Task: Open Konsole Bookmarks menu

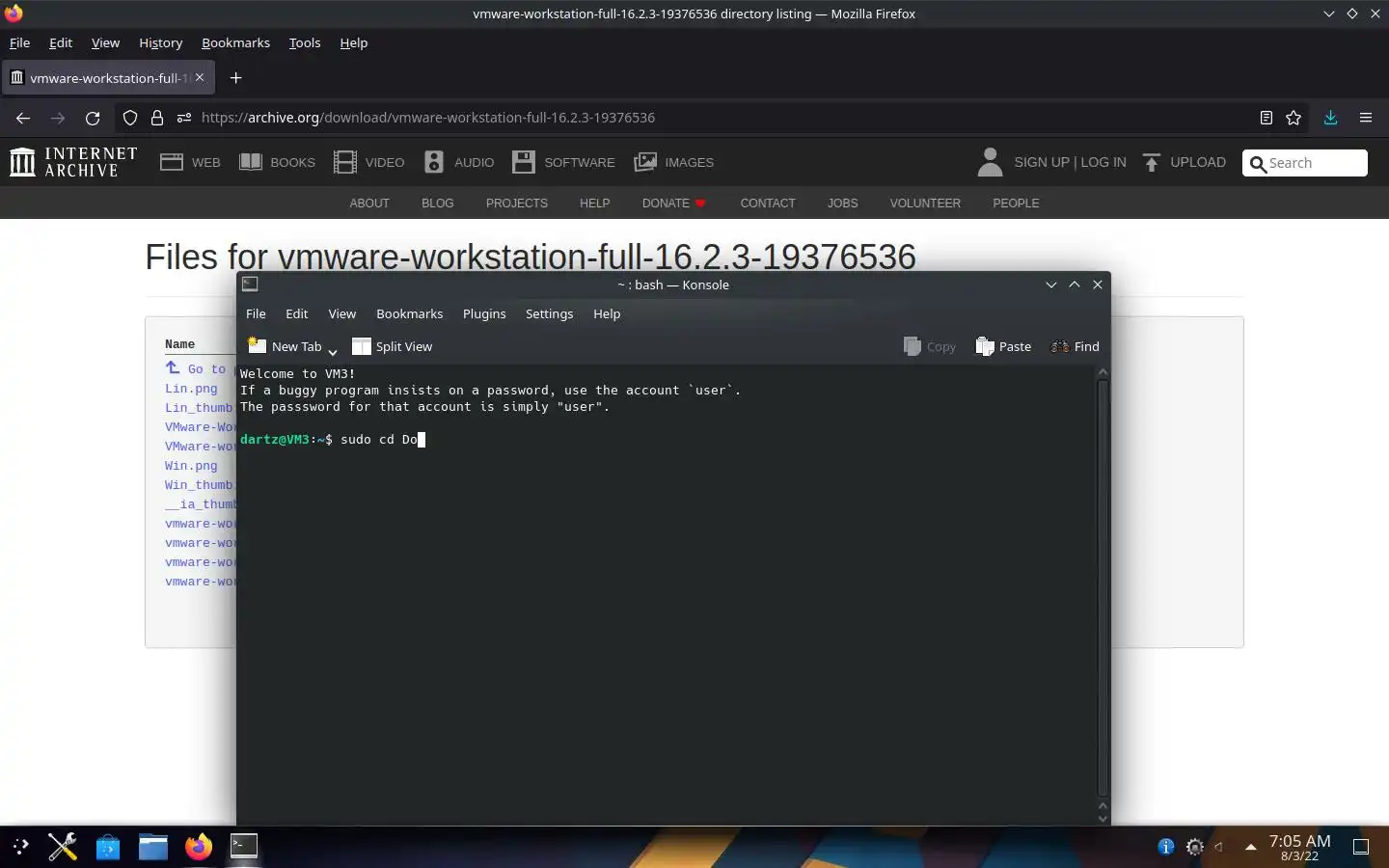Action: click(x=410, y=314)
